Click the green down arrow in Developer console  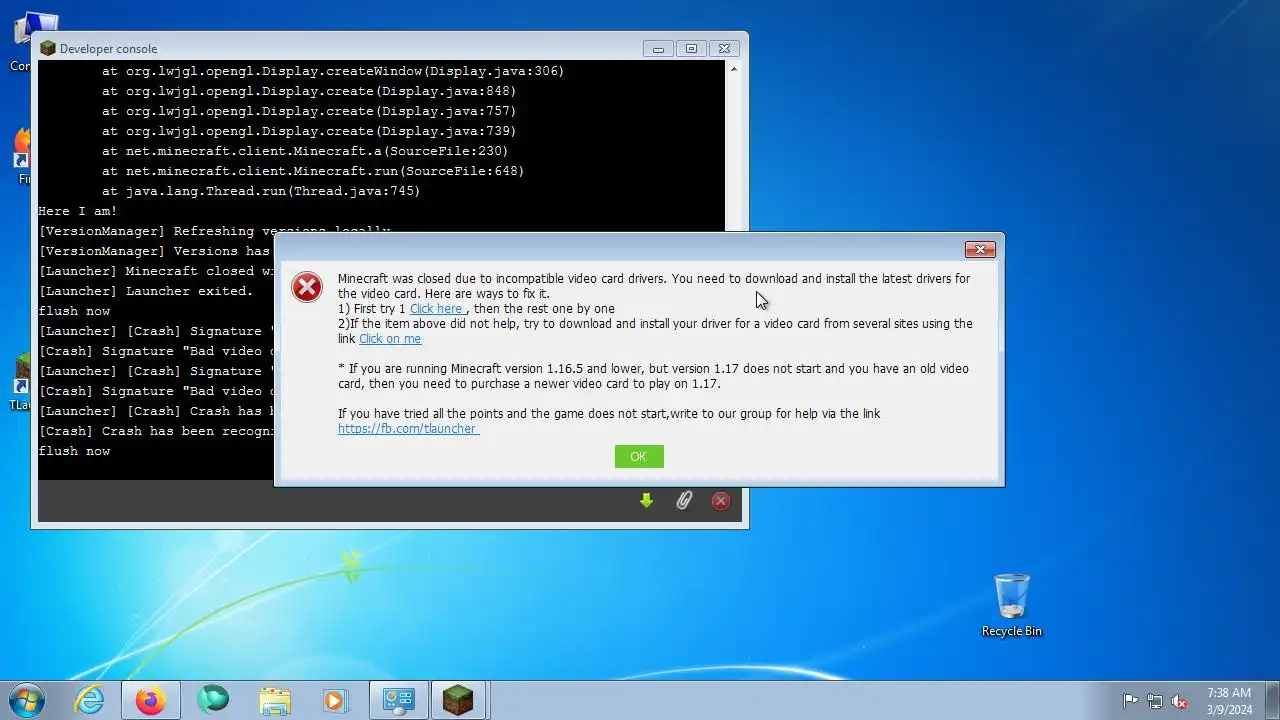coord(646,501)
